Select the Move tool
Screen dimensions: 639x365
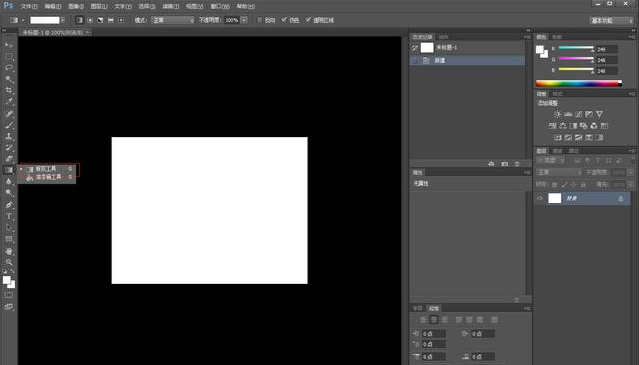coord(9,44)
